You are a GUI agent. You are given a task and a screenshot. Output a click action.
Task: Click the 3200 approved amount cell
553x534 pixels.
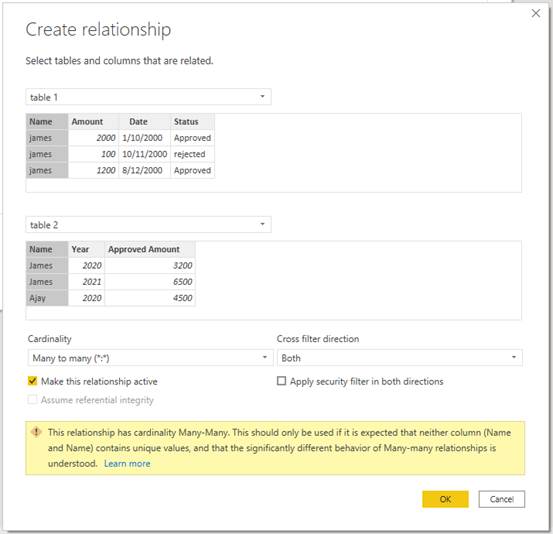coord(150,266)
